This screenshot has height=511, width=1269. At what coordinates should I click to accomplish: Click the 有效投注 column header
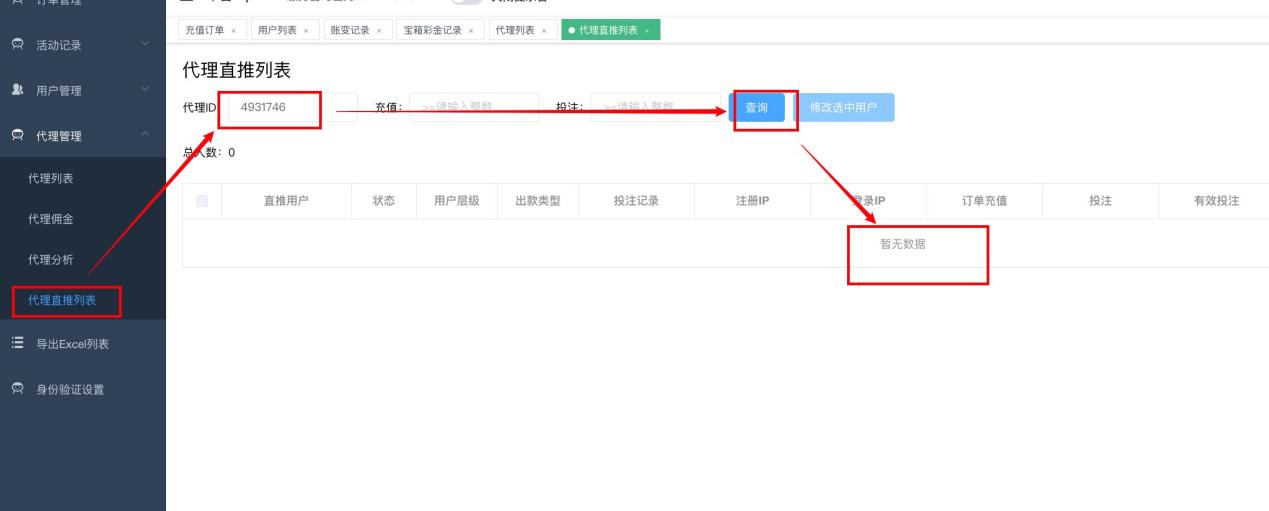coord(1216,201)
